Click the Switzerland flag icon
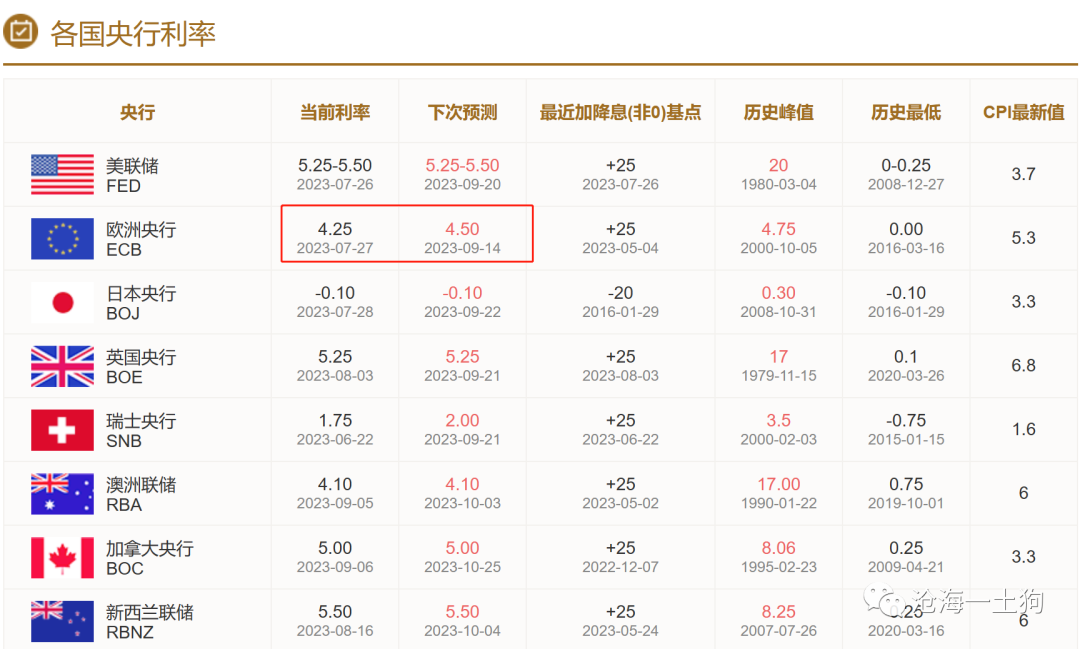 pos(62,430)
